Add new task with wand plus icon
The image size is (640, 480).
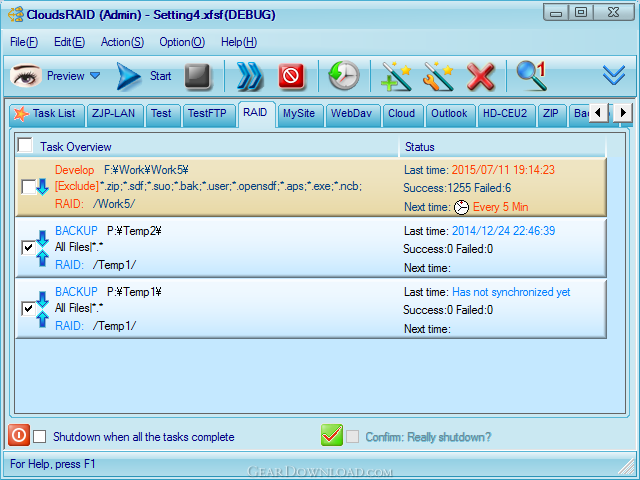click(396, 76)
